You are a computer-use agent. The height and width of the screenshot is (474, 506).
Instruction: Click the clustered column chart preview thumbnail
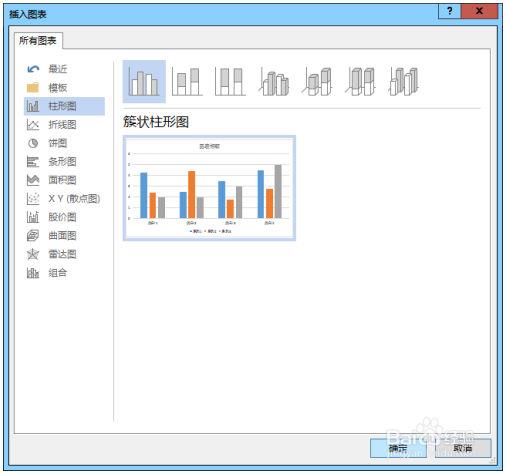[209, 188]
